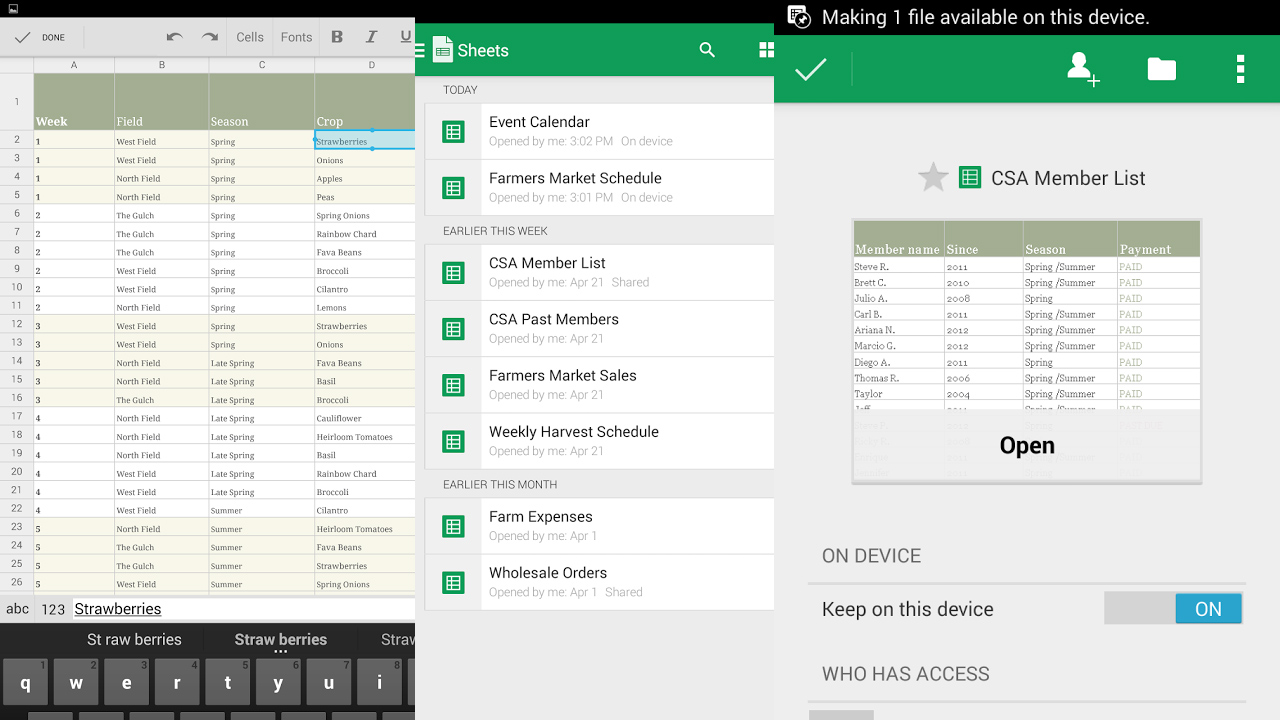Tap the sheet icon beside the CSA Member List title
The width and height of the screenshot is (1280, 720).
pos(970,177)
